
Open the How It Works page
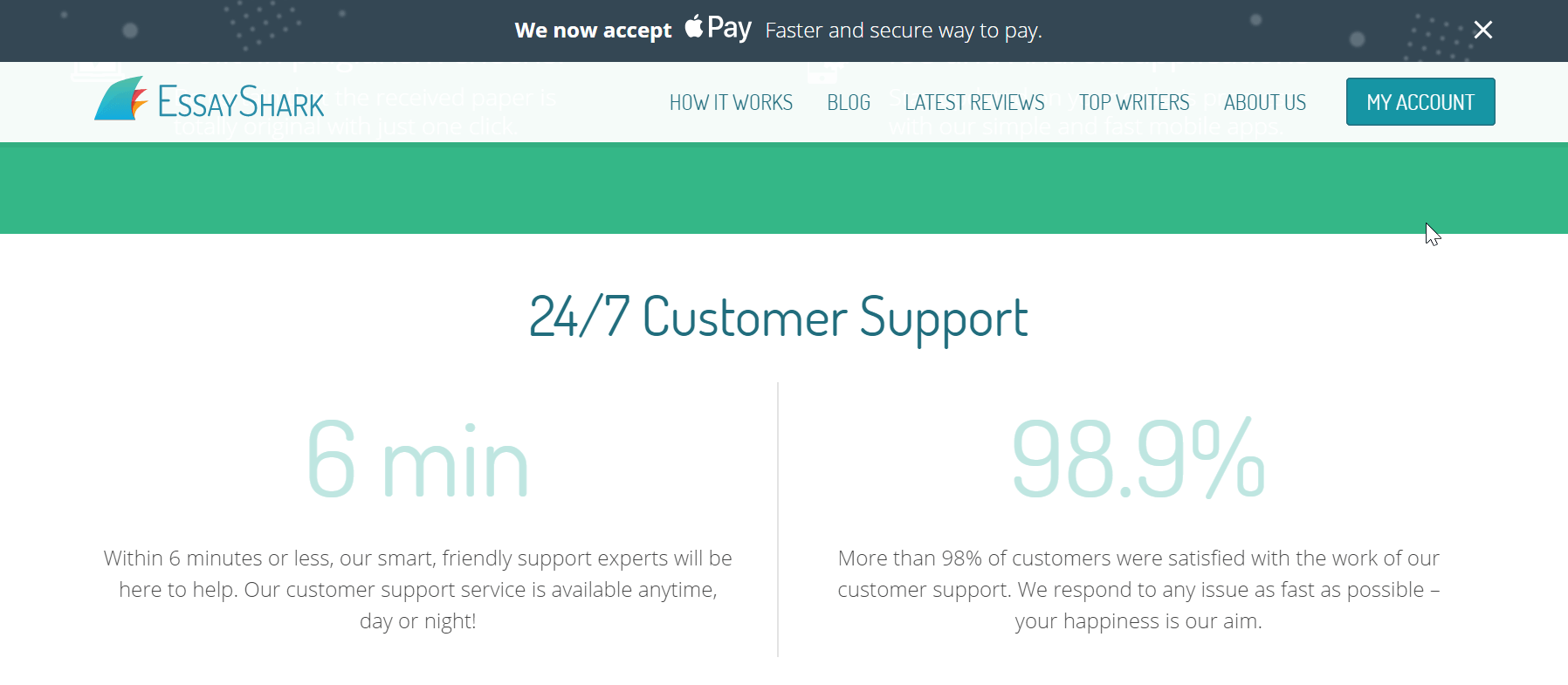(x=731, y=102)
